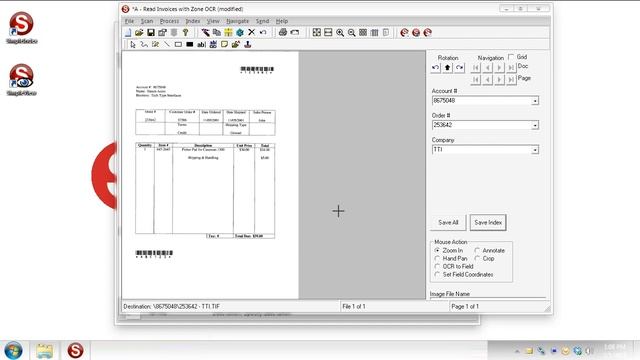Select the freehand squiggle annotation tool
Image resolution: width=640 pixels, height=360 pixels.
click(x=144, y=44)
